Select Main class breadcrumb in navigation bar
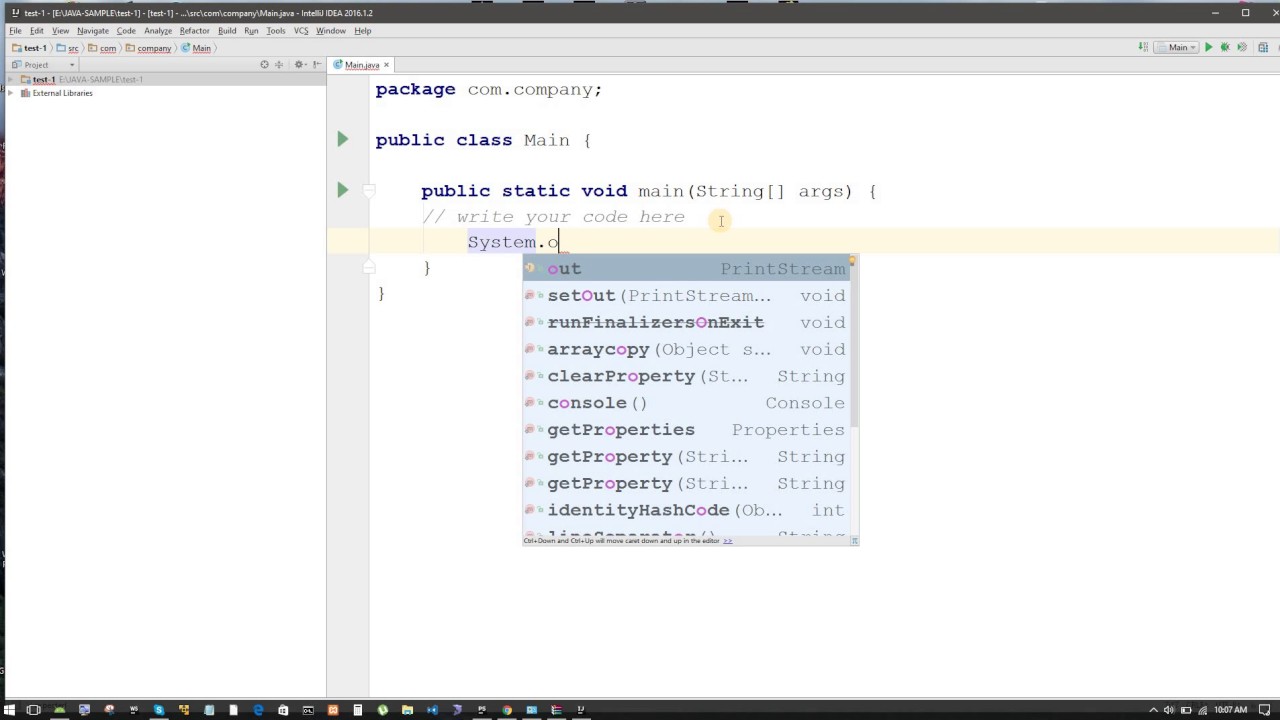This screenshot has height=720, width=1280. pos(196,48)
